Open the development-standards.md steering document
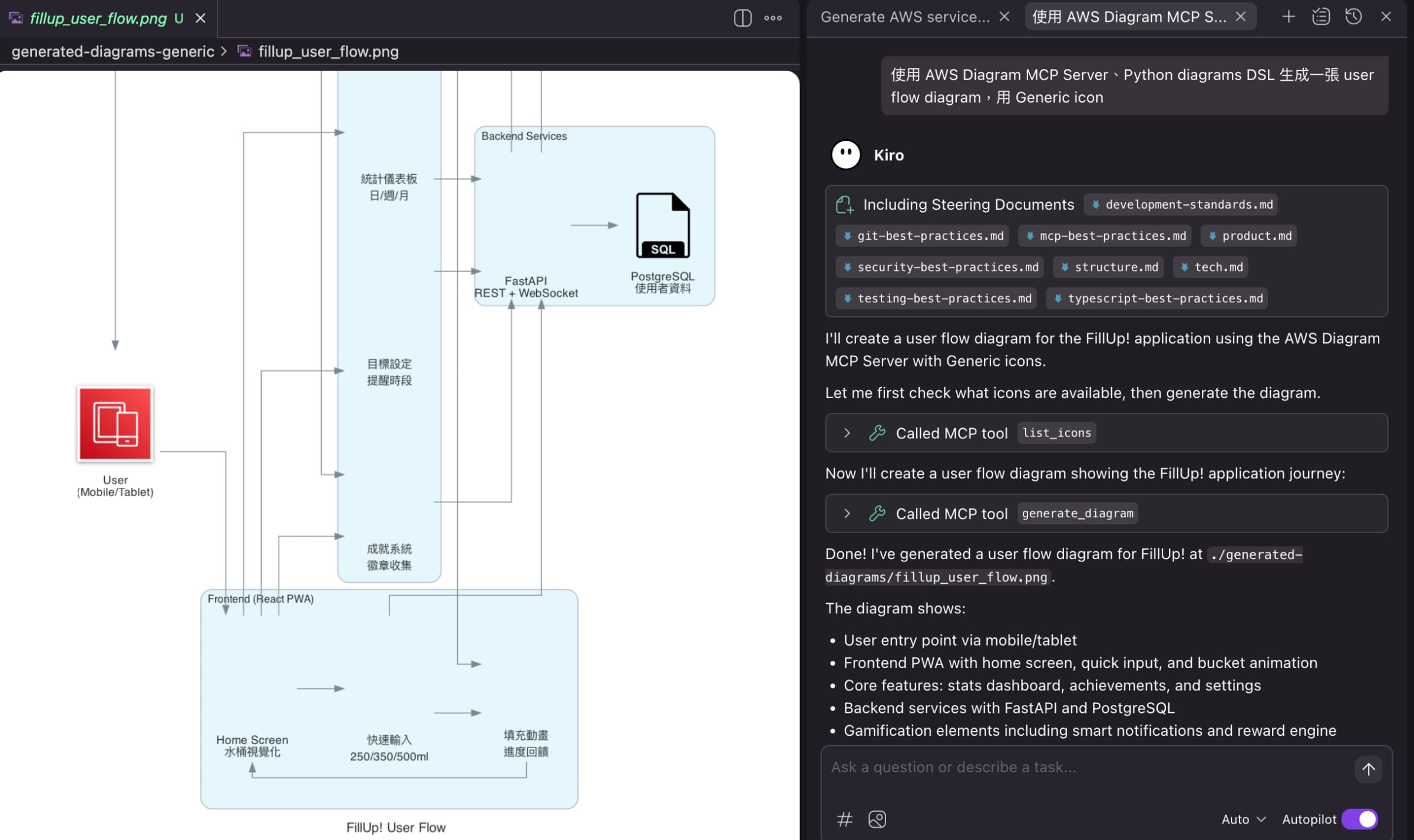The width and height of the screenshot is (1414, 840). (x=1180, y=204)
